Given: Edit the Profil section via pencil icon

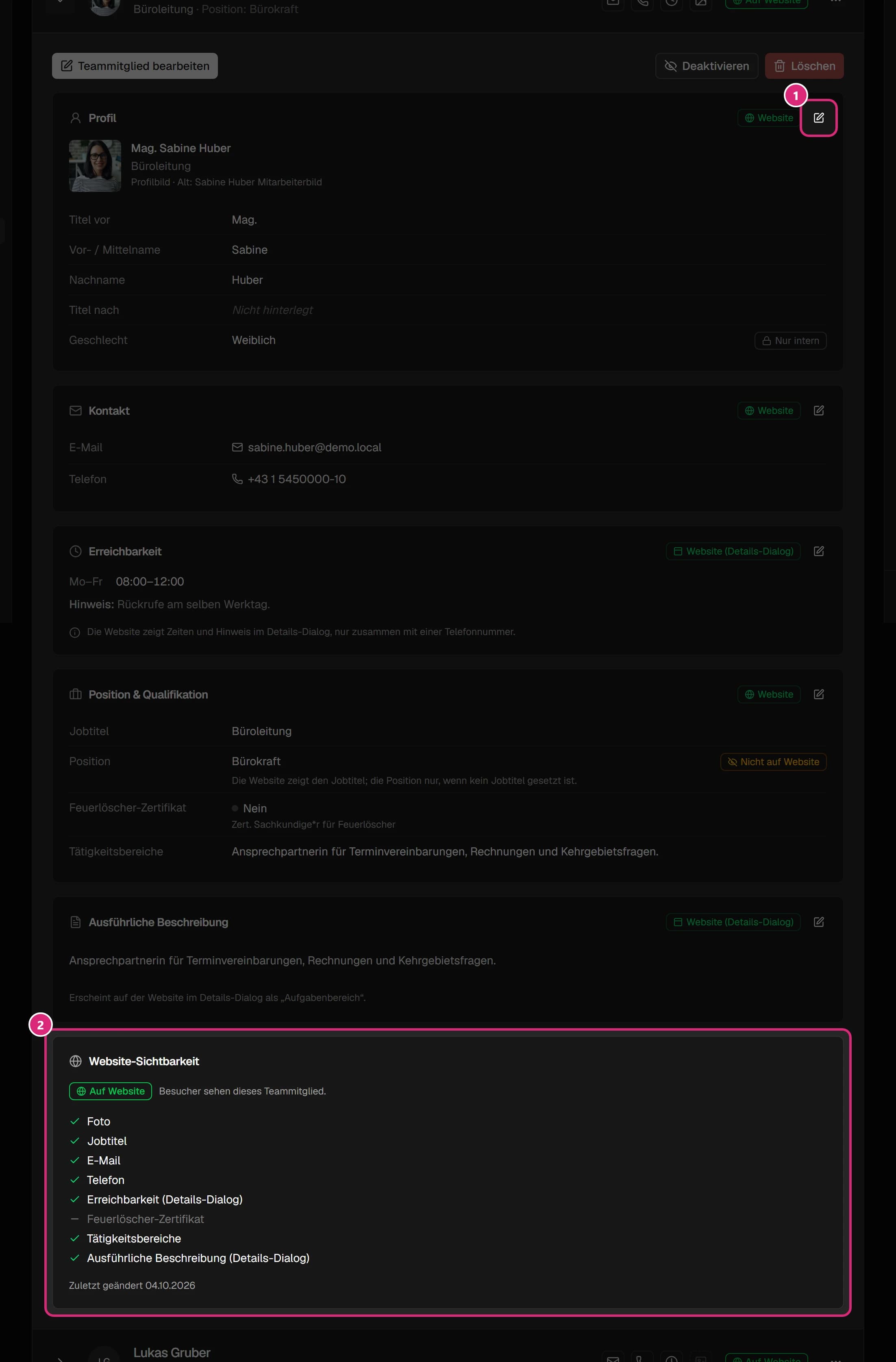Looking at the screenshot, I should click(818, 118).
